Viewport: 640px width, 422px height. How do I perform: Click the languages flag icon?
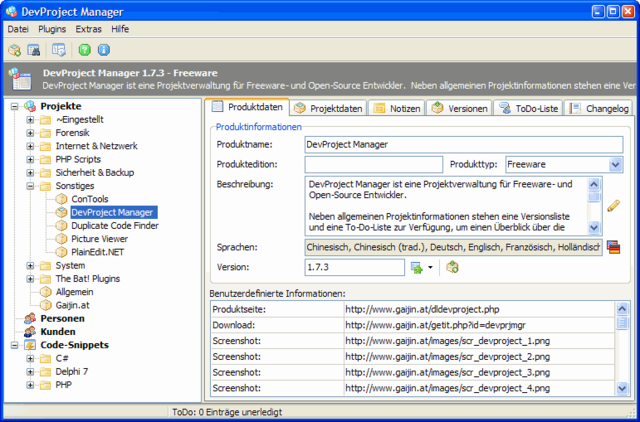(x=613, y=247)
